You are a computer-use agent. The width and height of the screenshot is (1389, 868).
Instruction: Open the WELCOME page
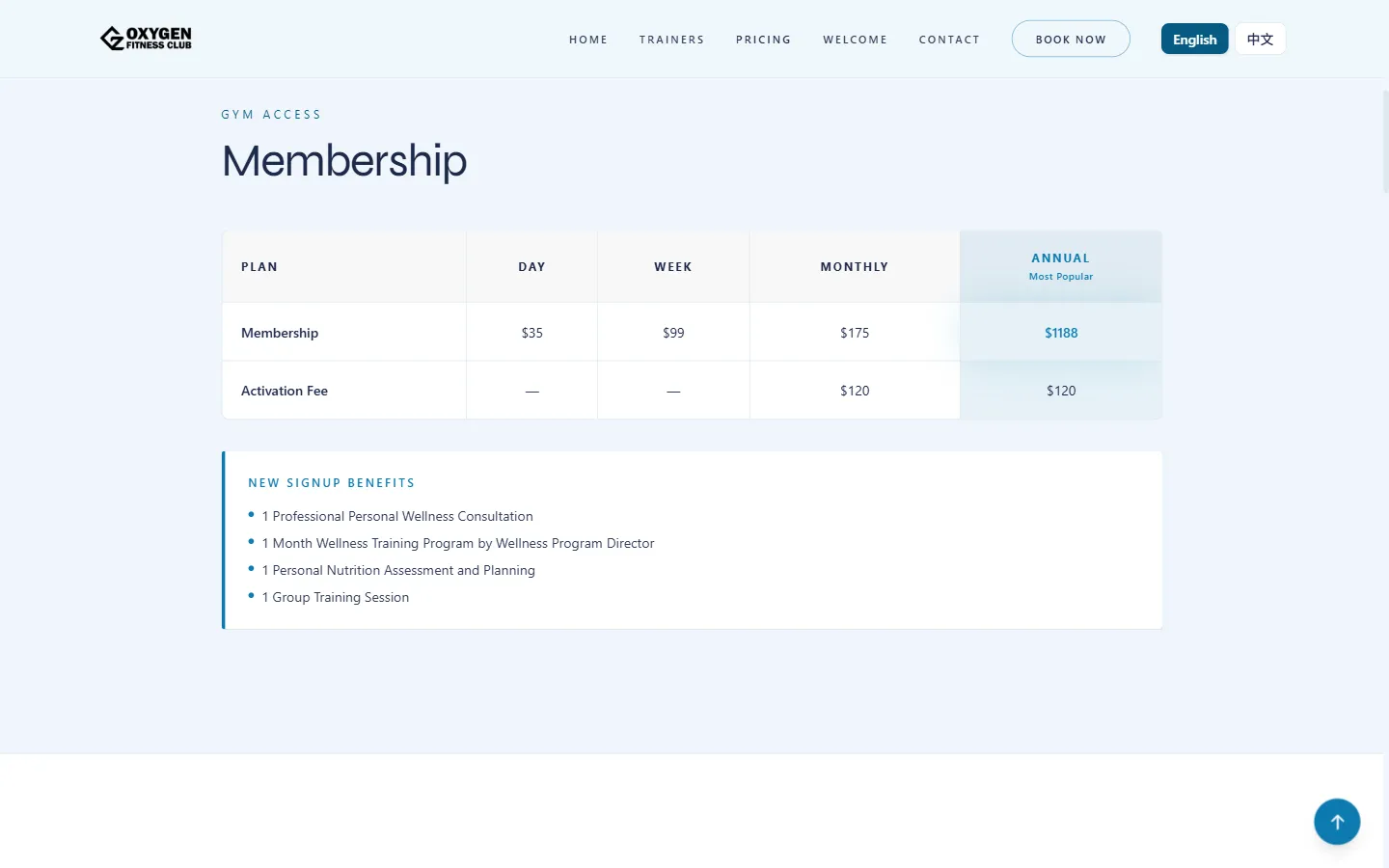pyautogui.click(x=855, y=40)
